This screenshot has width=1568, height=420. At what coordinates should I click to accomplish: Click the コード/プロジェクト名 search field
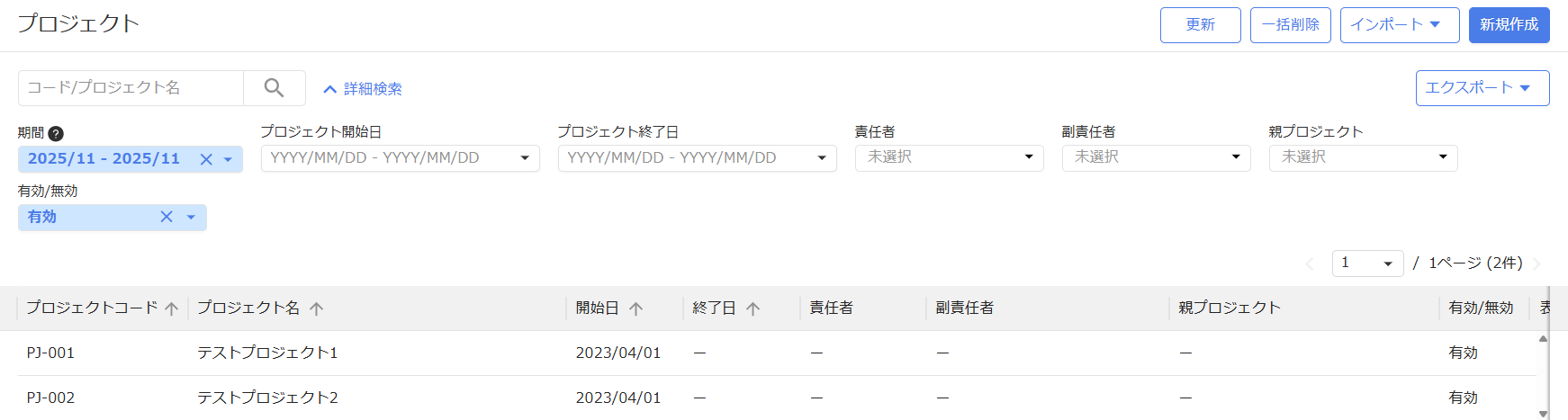(131, 88)
